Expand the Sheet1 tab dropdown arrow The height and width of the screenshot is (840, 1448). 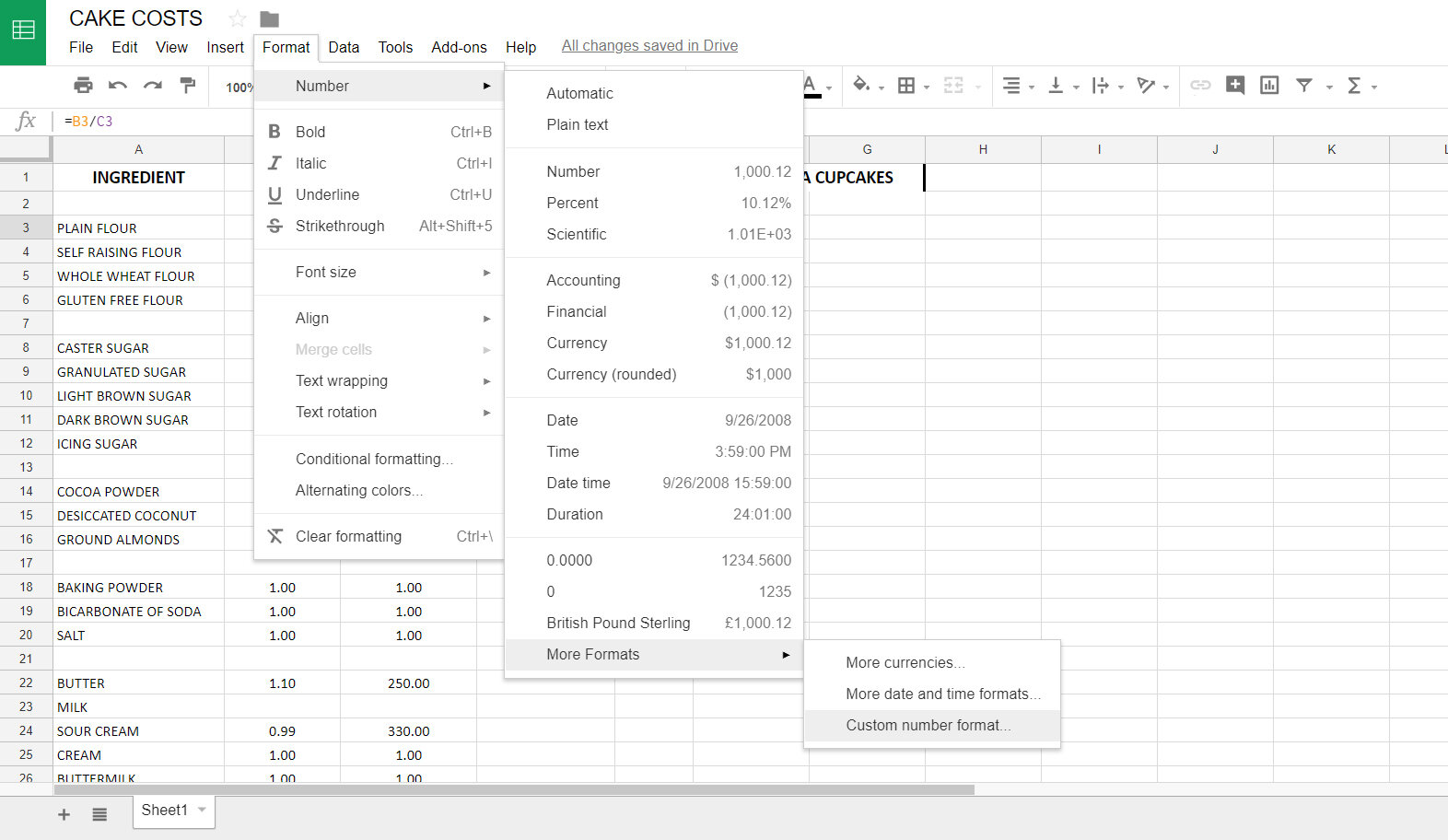[202, 811]
